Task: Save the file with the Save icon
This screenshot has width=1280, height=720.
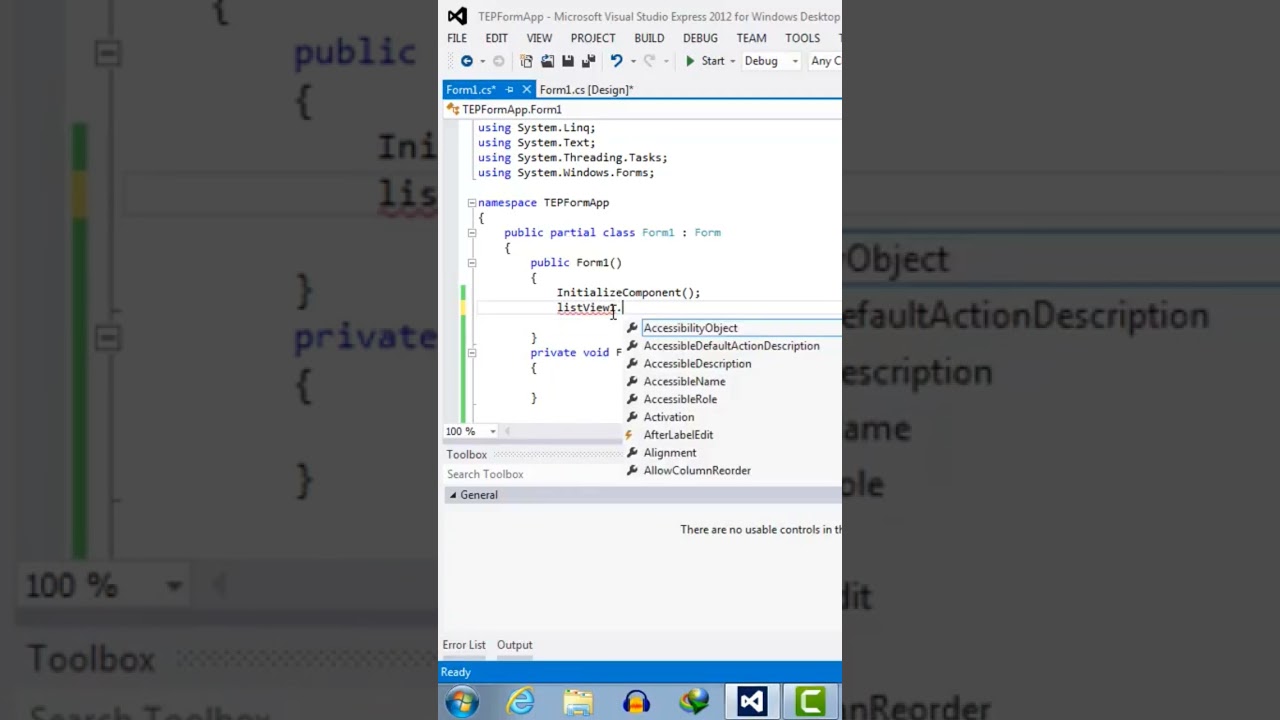Action: (569, 61)
